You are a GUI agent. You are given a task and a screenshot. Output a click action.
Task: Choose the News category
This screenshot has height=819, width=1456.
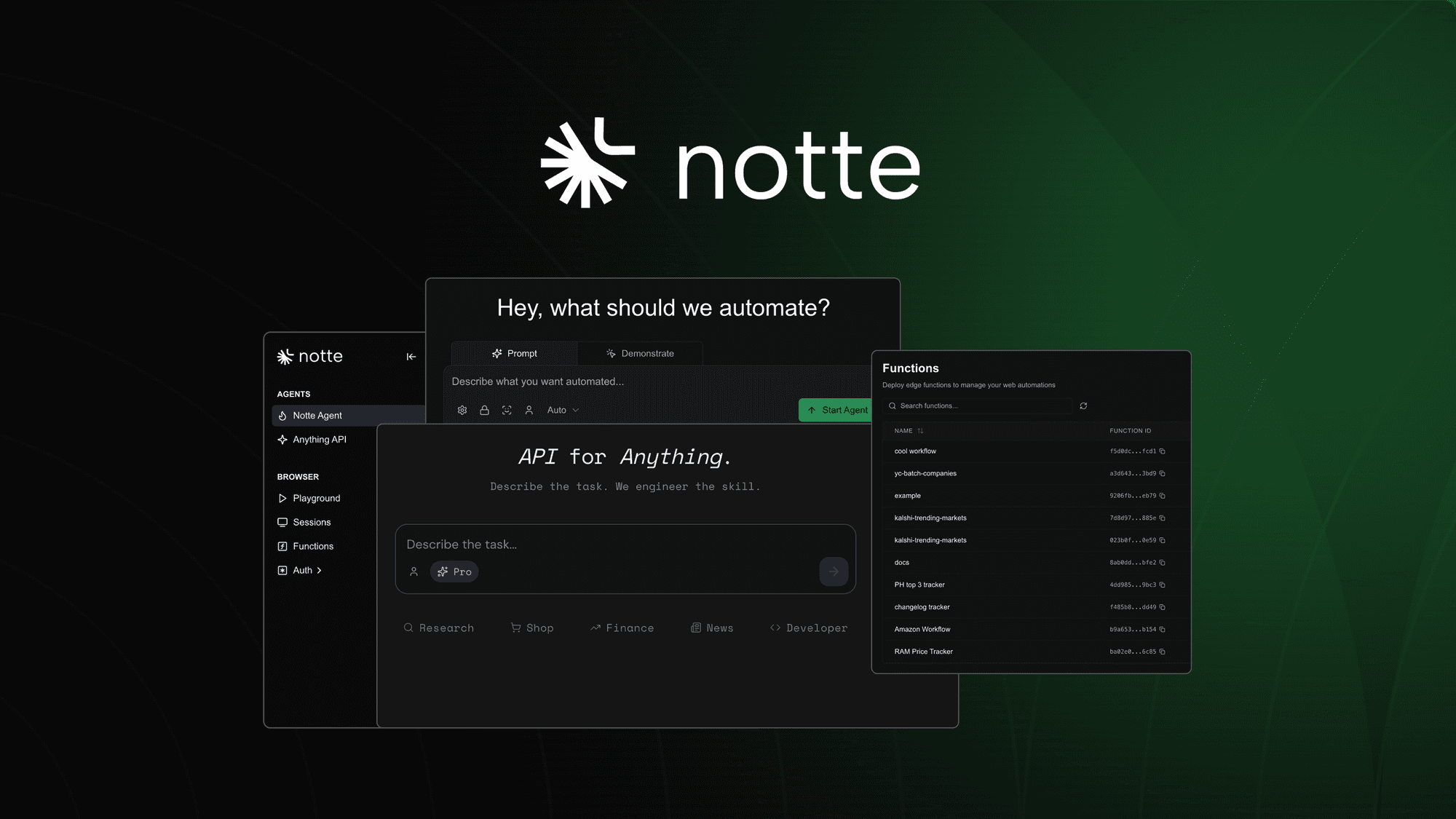712,628
